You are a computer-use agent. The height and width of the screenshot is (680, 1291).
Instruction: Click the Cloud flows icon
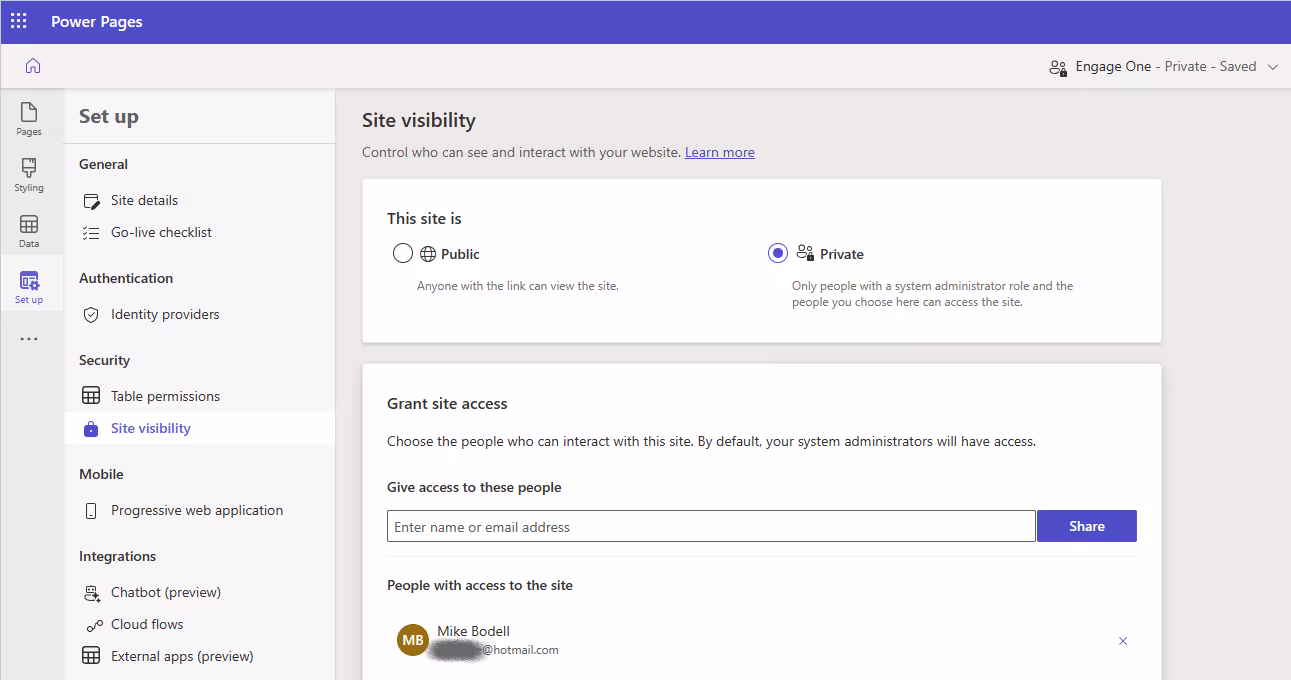(x=94, y=626)
